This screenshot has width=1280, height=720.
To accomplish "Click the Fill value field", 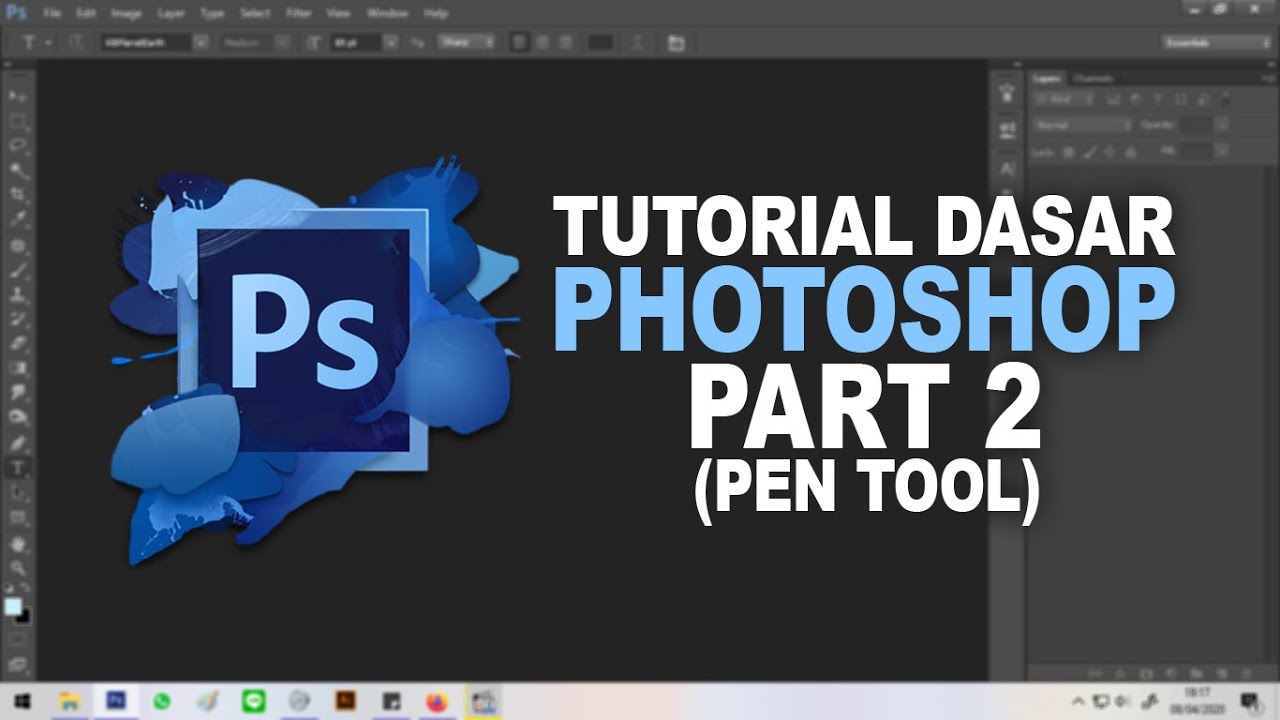I will coord(1197,152).
